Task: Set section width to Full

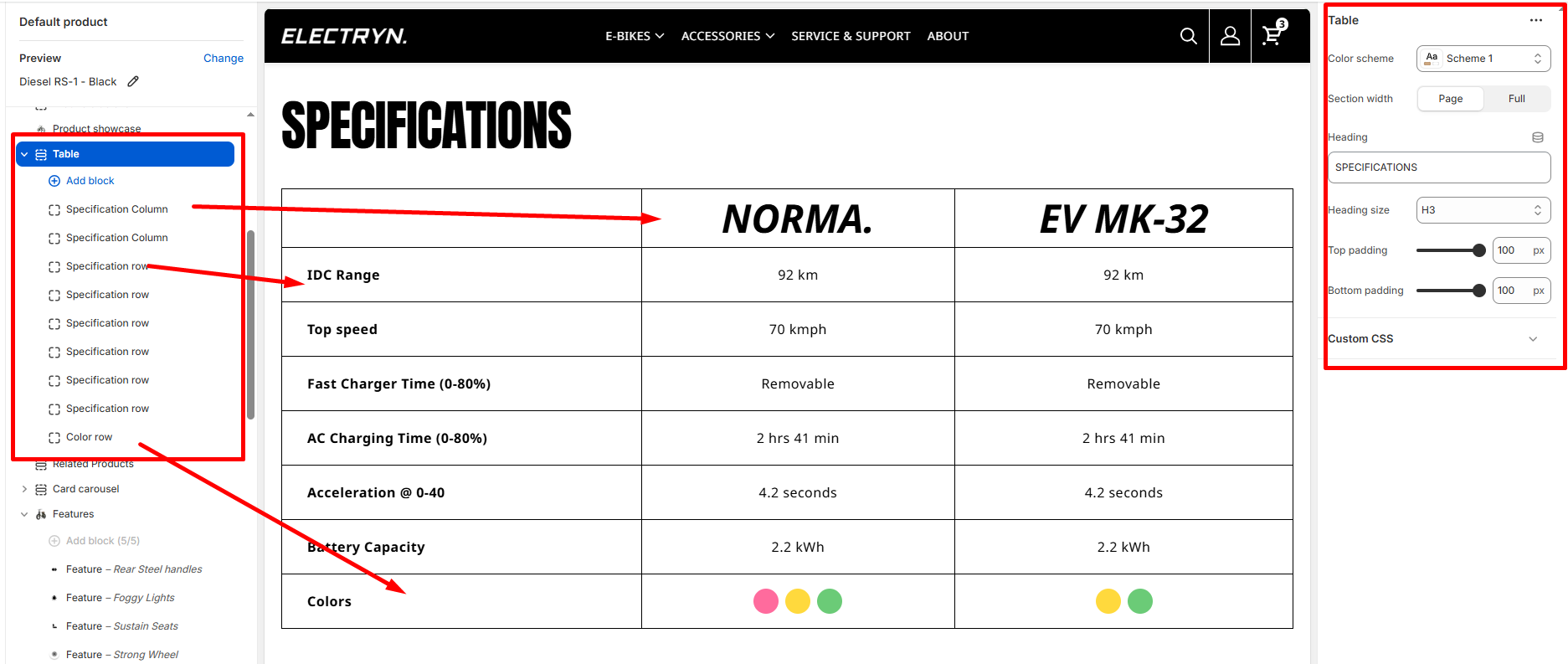Action: 1516,99
